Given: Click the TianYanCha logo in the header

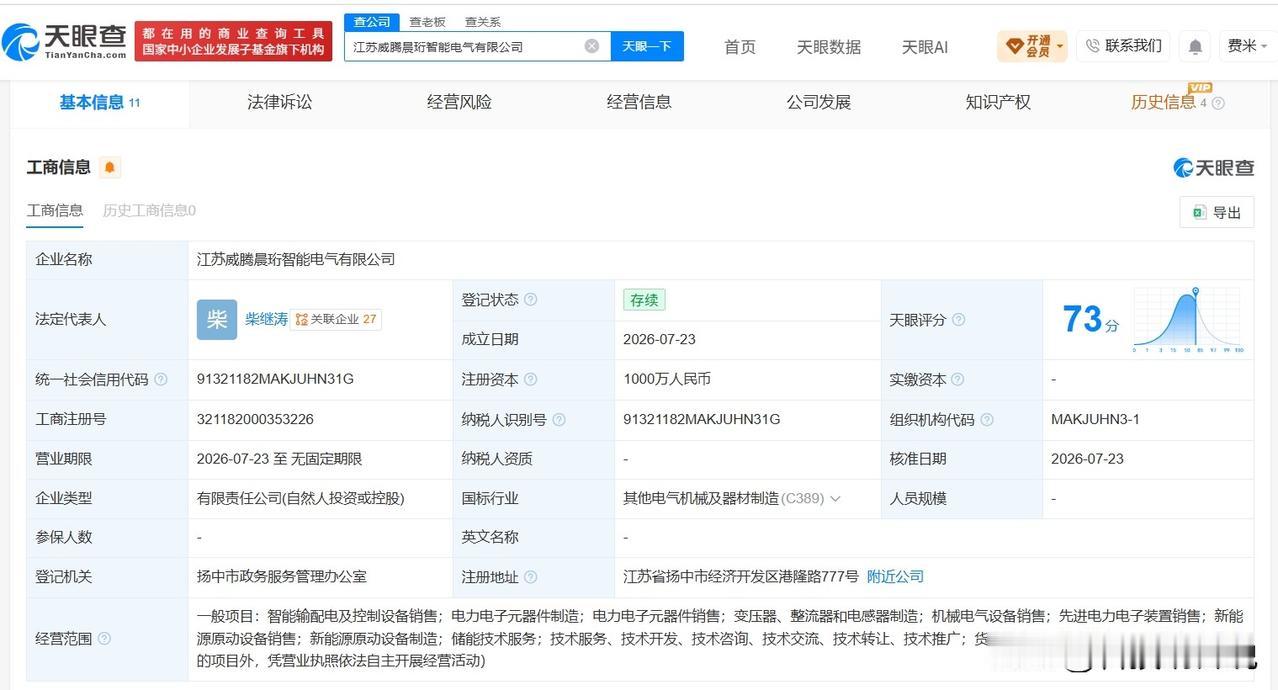Looking at the screenshot, I should click(65, 42).
